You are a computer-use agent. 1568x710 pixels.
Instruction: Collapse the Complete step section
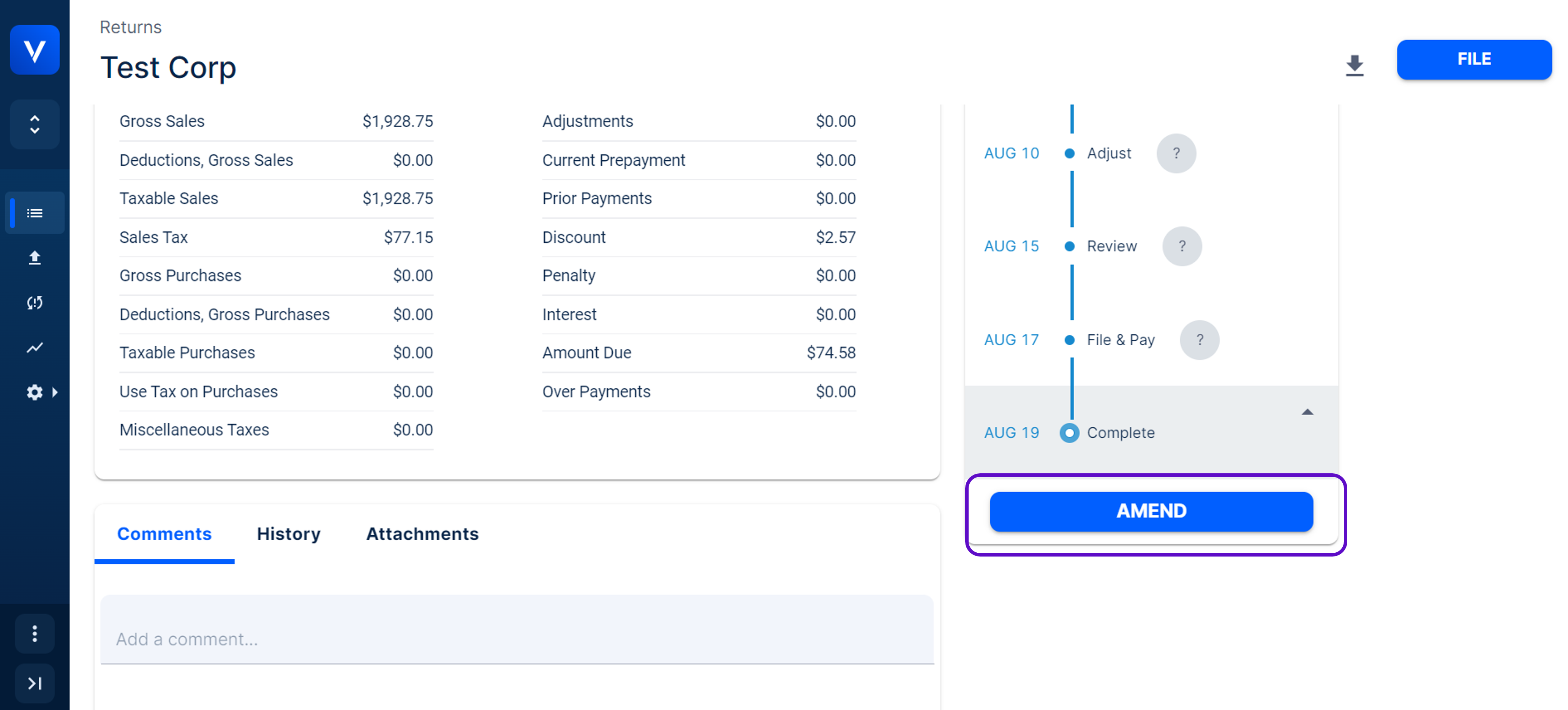point(1307,412)
